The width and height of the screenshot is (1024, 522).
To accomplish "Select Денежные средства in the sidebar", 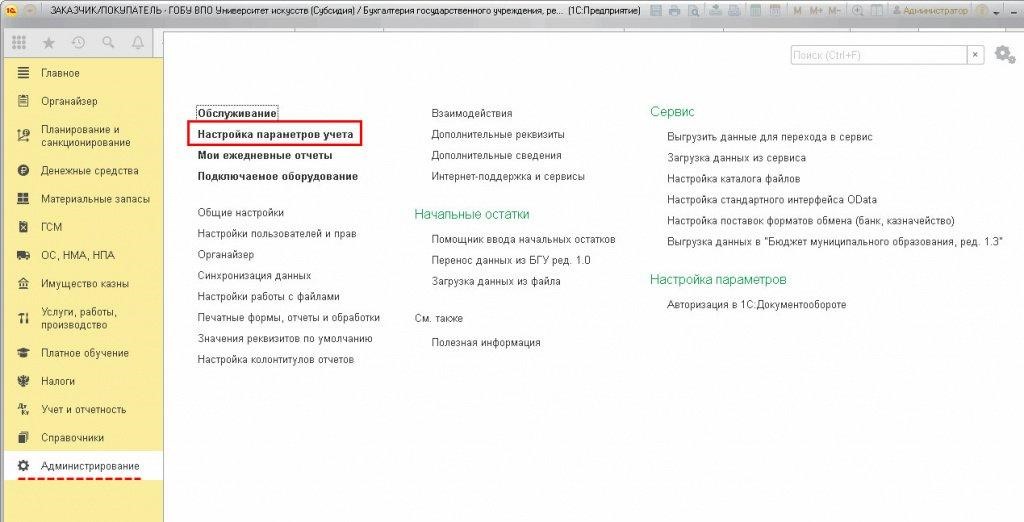I will click(89, 171).
